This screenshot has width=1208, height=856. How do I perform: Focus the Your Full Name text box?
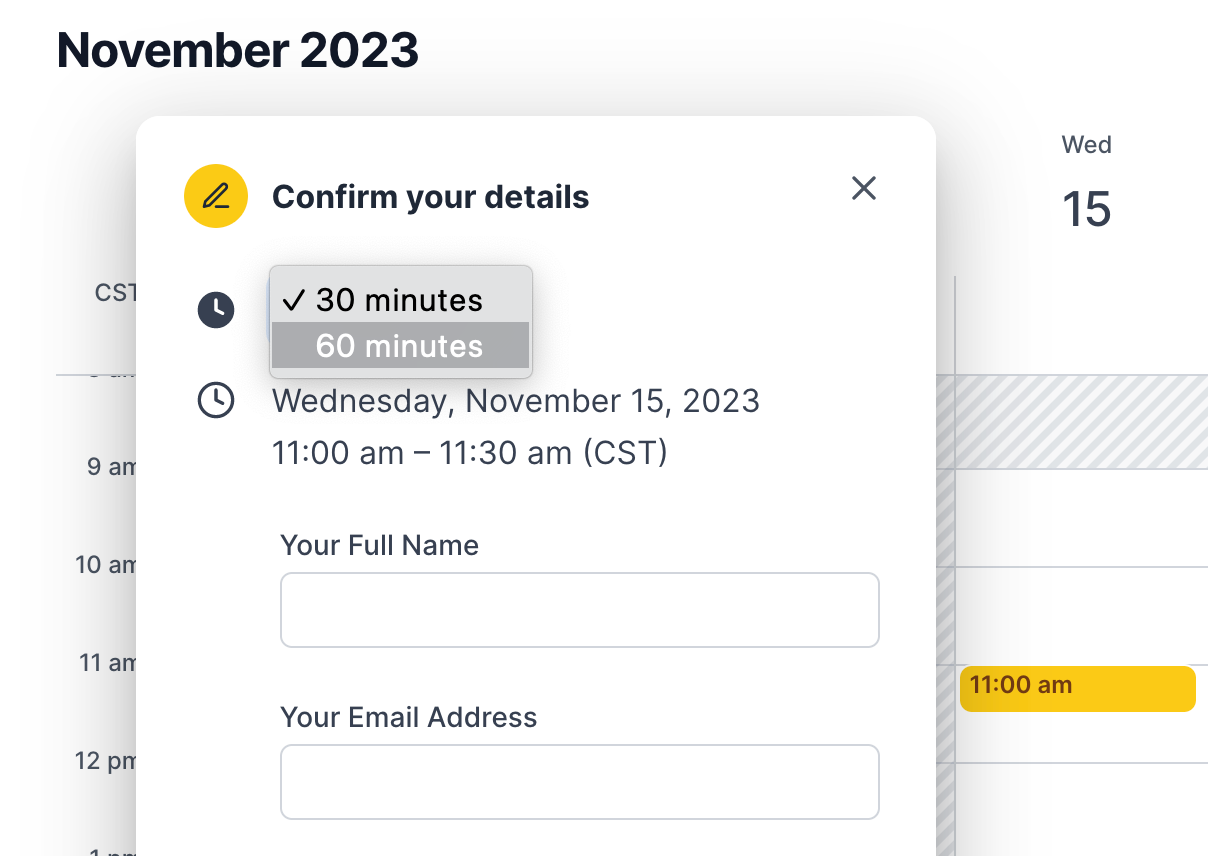(579, 610)
